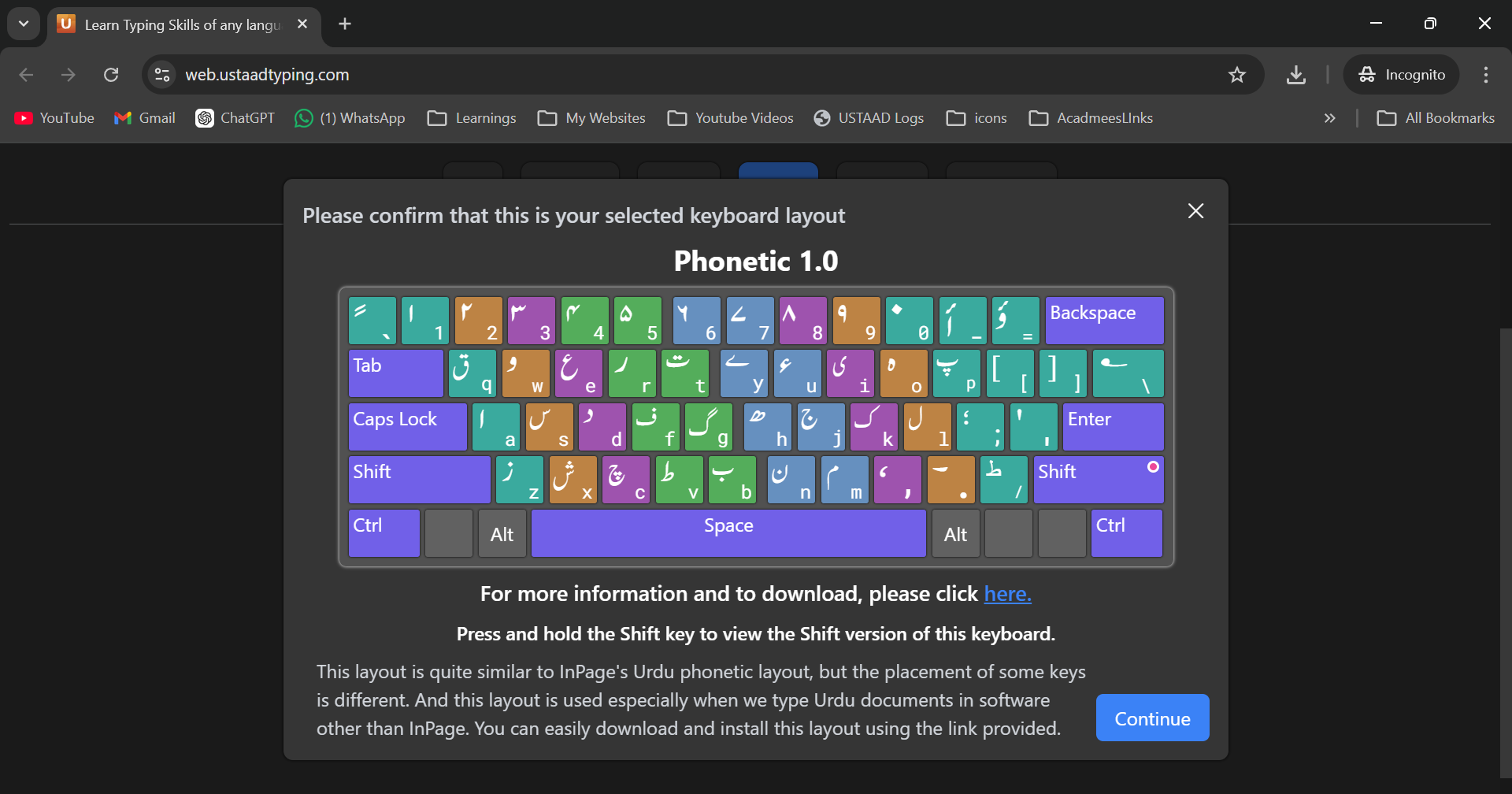This screenshot has height=794, width=1512.
Task: Show hidden bookmarks with double chevron
Action: [1330, 118]
